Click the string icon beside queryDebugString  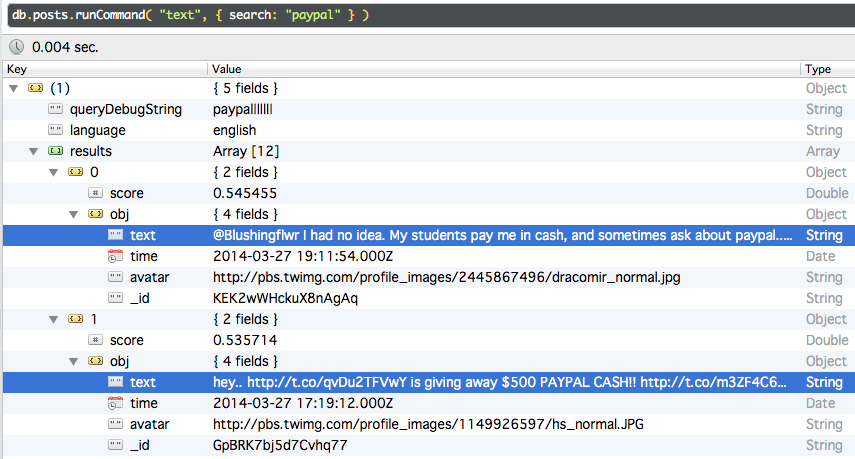pos(56,109)
